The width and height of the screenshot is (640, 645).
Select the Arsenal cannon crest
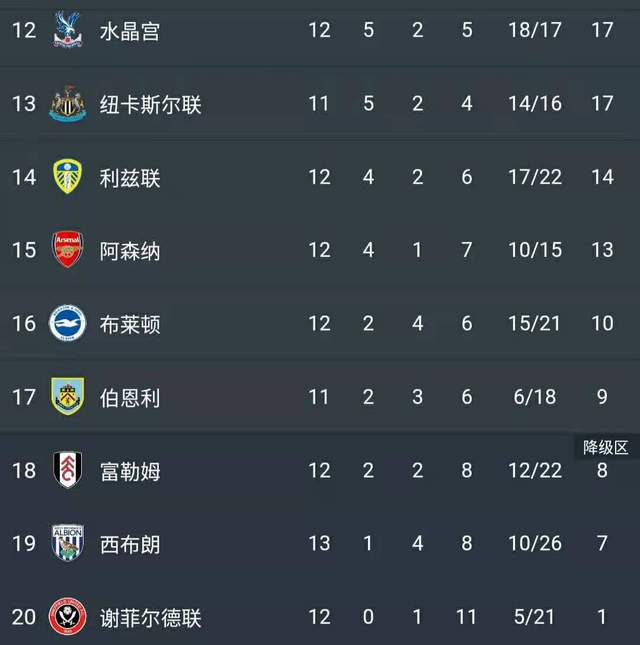67,250
